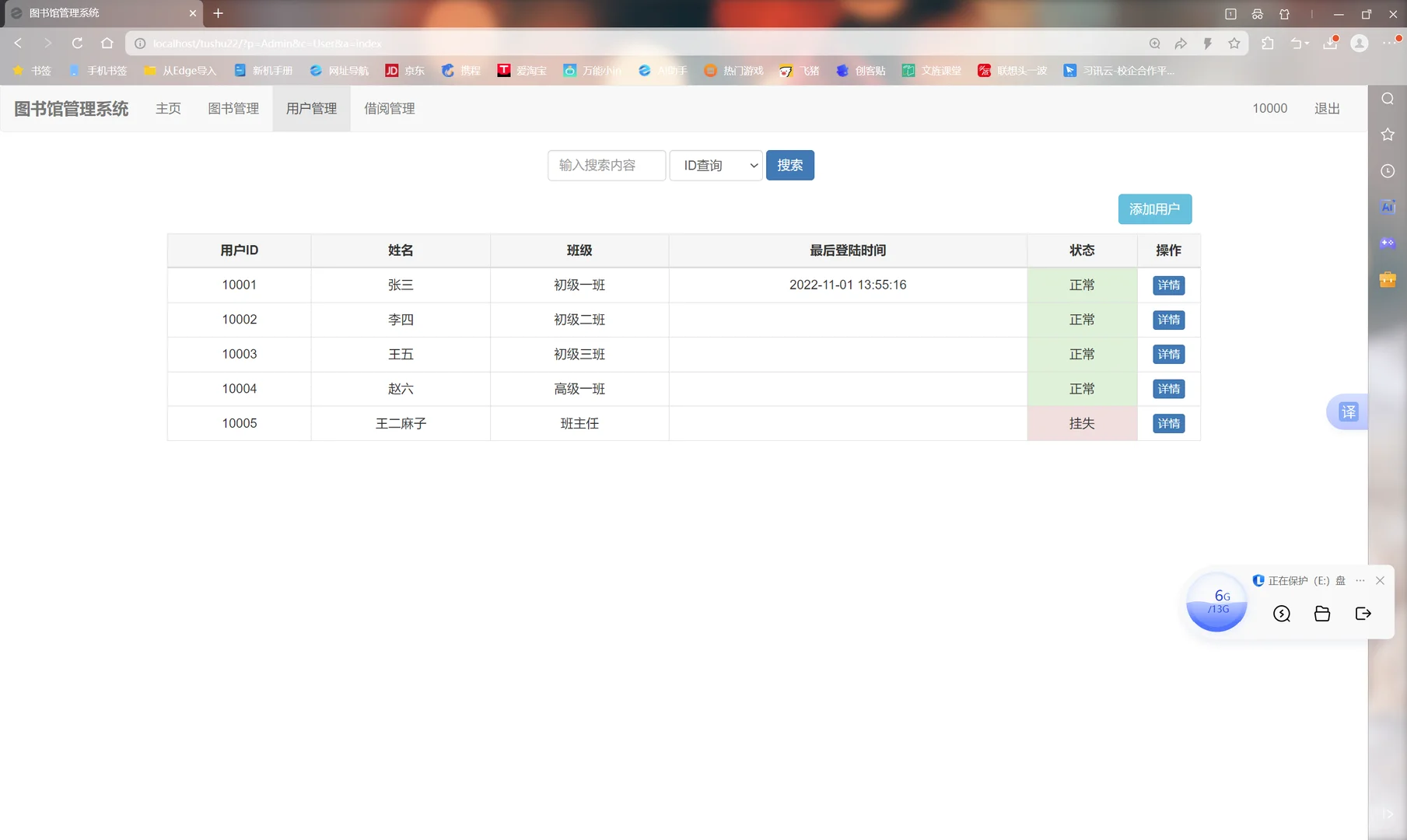
Task: Open the extensions puzzle icon
Action: click(1267, 44)
